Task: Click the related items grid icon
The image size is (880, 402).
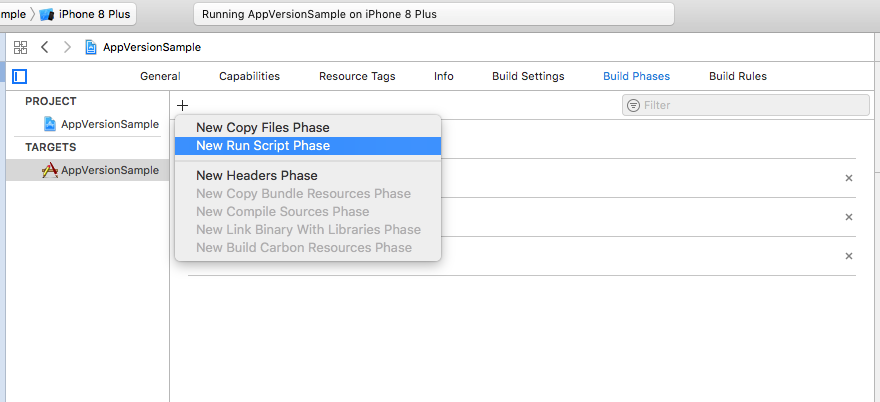Action: (x=20, y=47)
